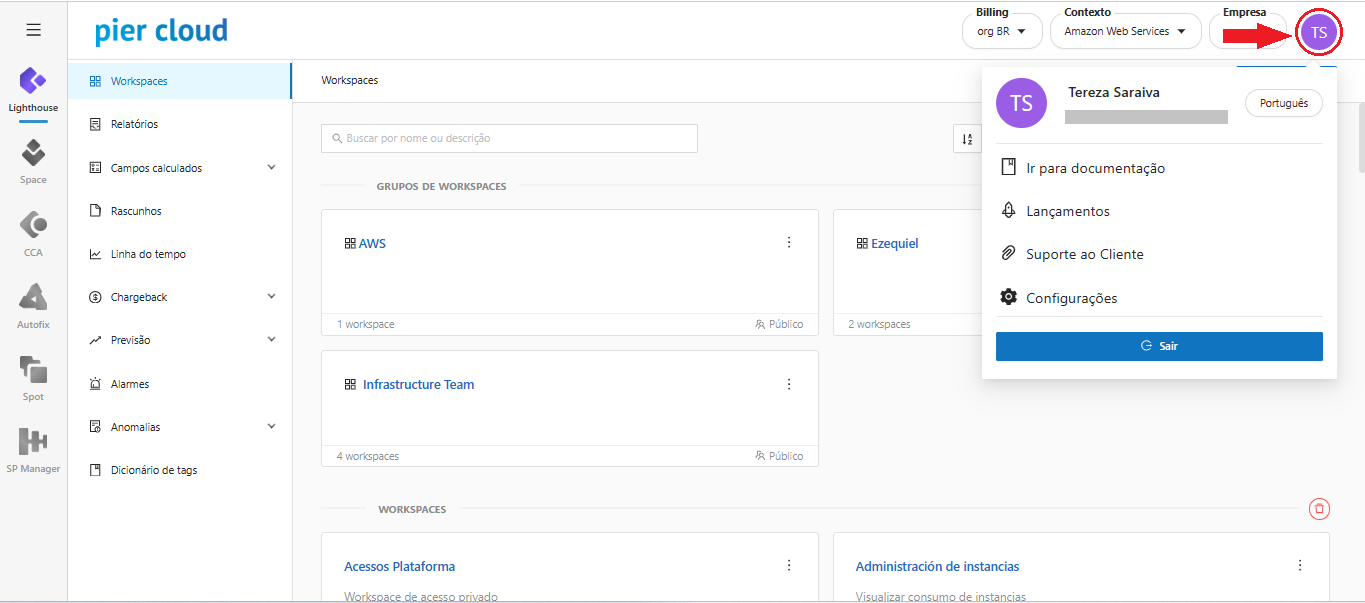Open the Infrastructure Team workspace group

418,385
